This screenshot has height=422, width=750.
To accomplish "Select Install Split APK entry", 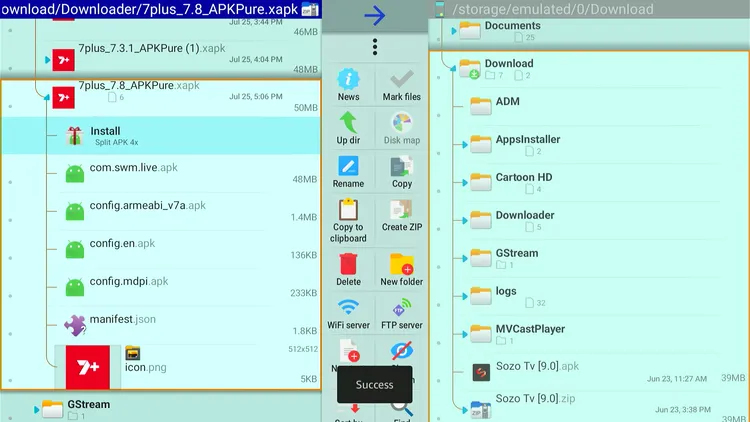I will coord(161,136).
